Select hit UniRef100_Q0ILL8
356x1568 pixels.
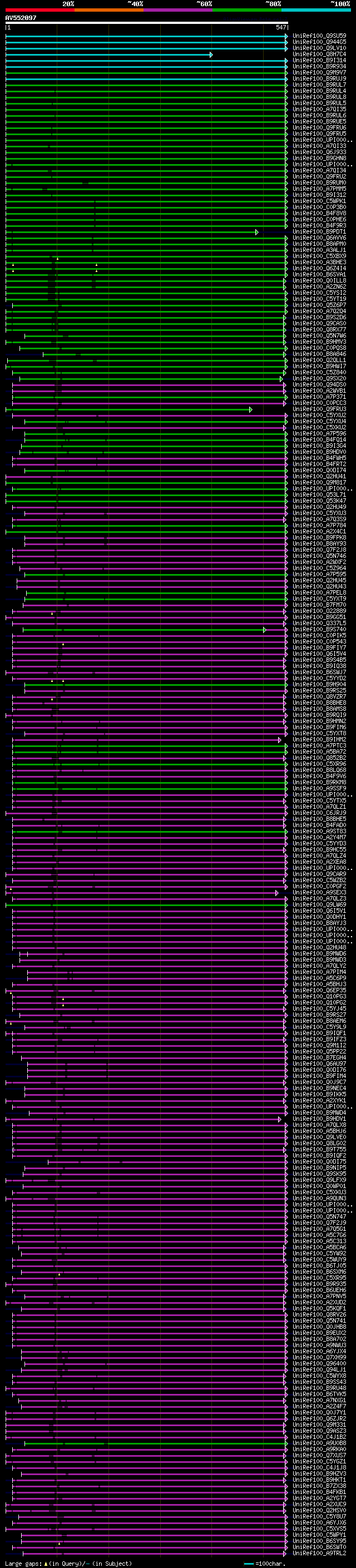pos(319,280)
